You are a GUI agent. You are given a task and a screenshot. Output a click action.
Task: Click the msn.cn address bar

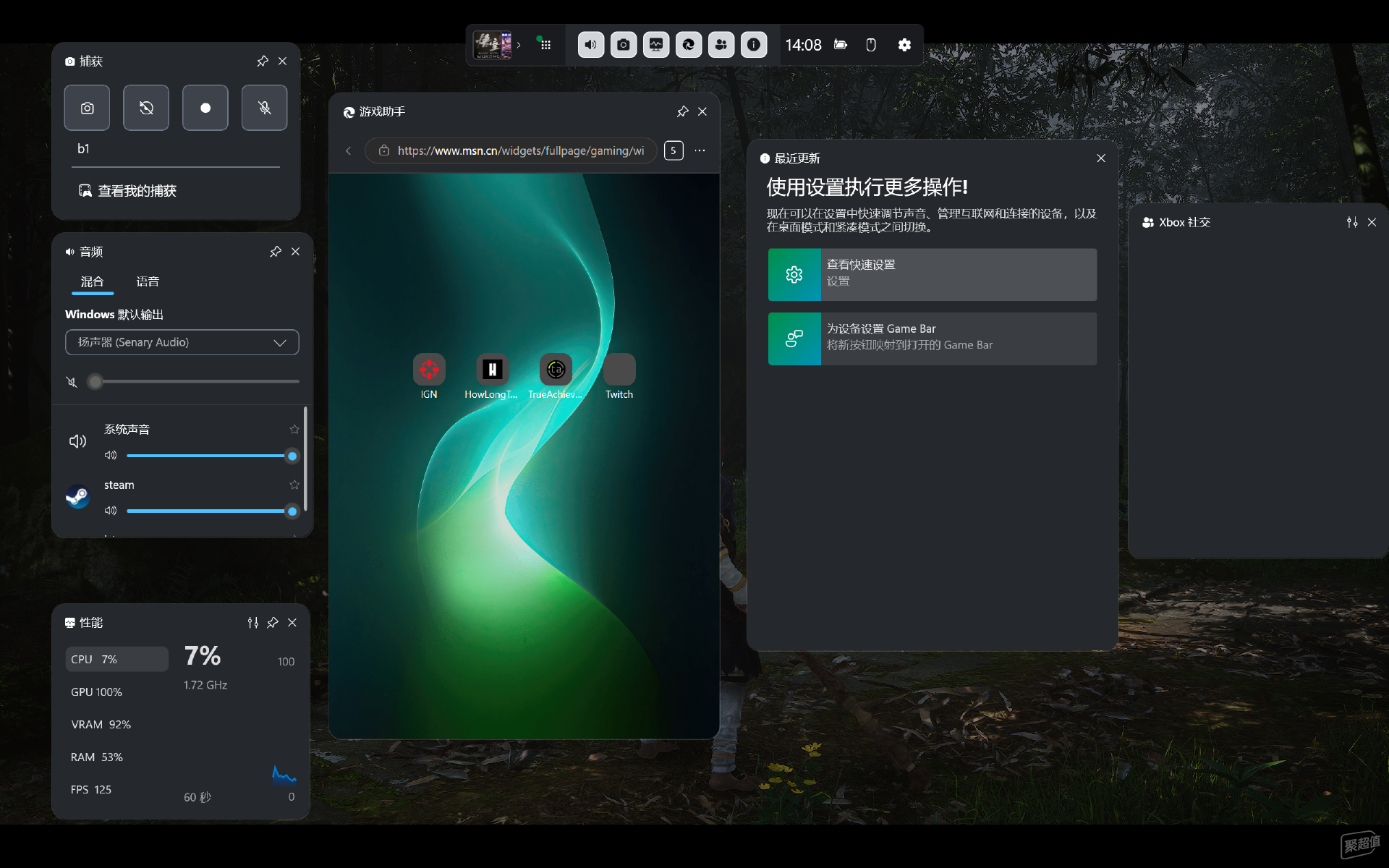[x=511, y=150]
